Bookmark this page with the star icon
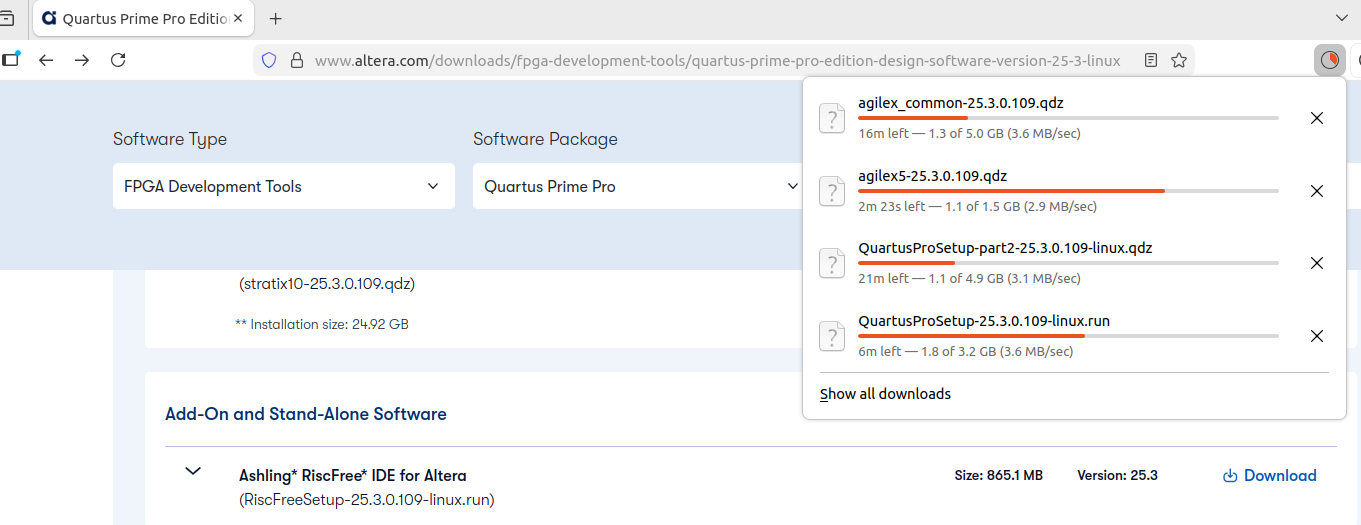 [1179, 60]
